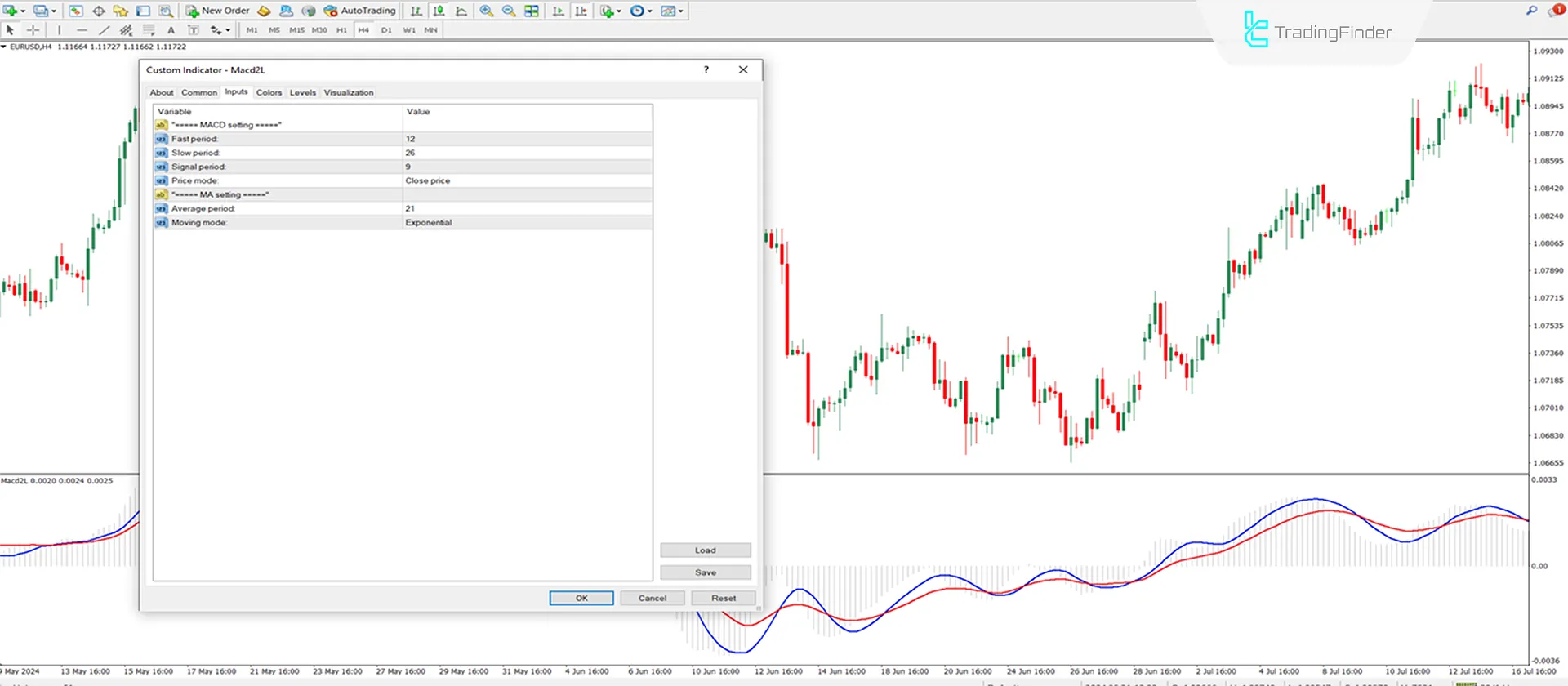
Task: Pick the trendline drawing tool
Action: click(104, 30)
